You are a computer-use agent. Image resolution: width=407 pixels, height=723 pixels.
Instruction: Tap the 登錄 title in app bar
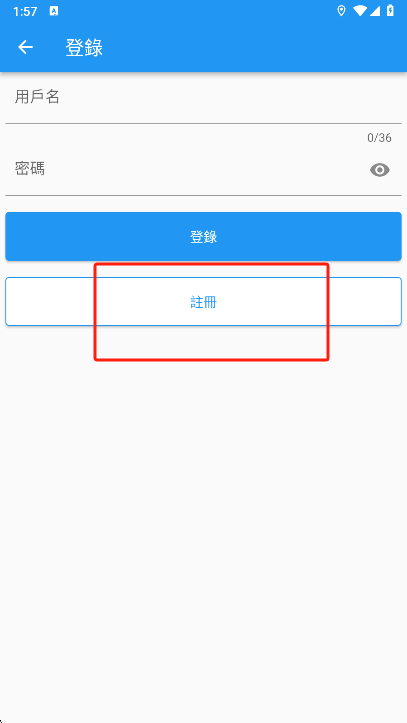(x=84, y=47)
